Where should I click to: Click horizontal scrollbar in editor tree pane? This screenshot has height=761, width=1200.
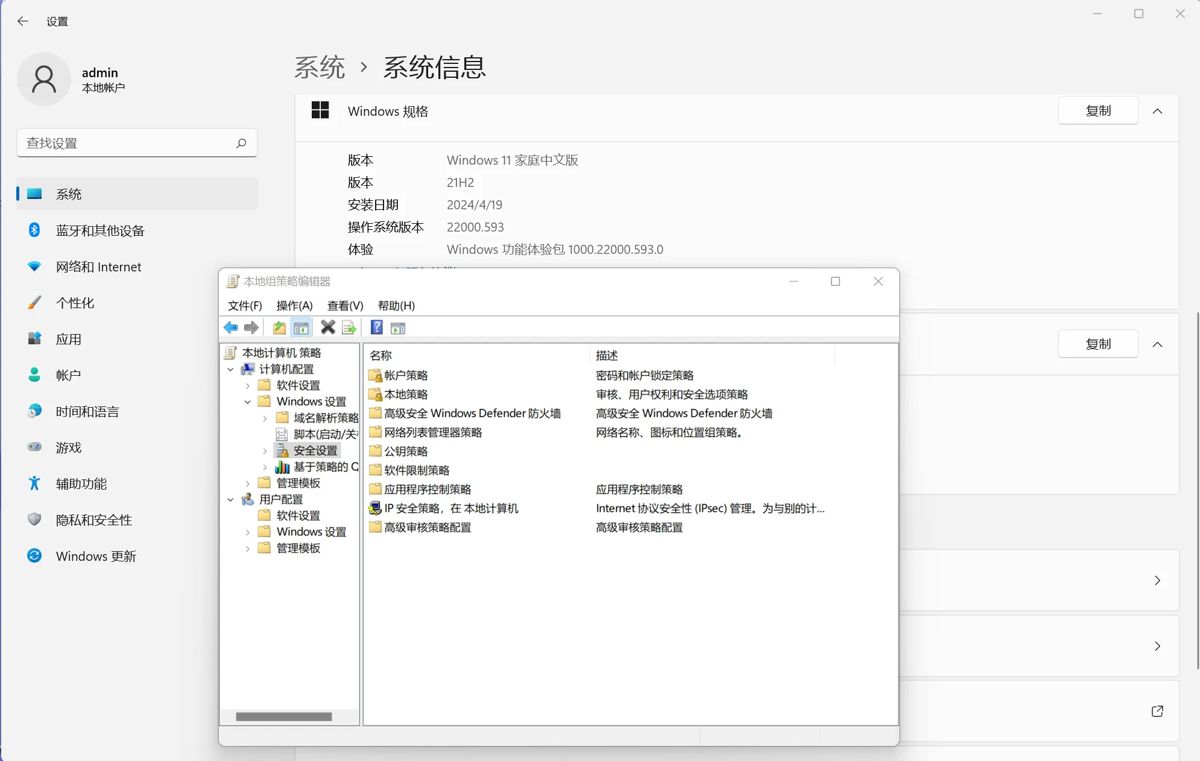click(x=284, y=717)
